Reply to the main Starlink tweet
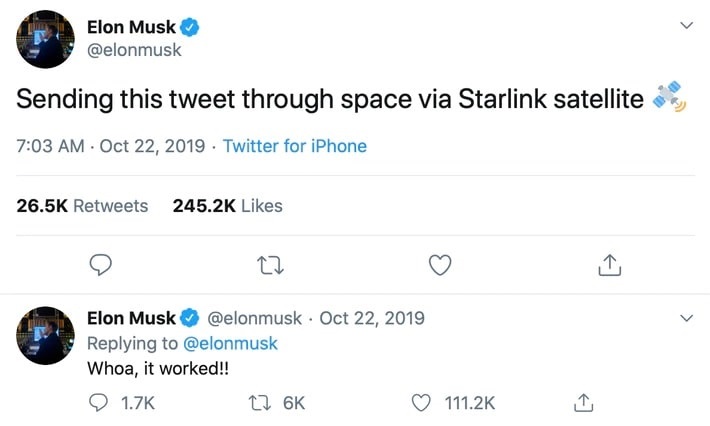This screenshot has width=710, height=426. click(100, 265)
